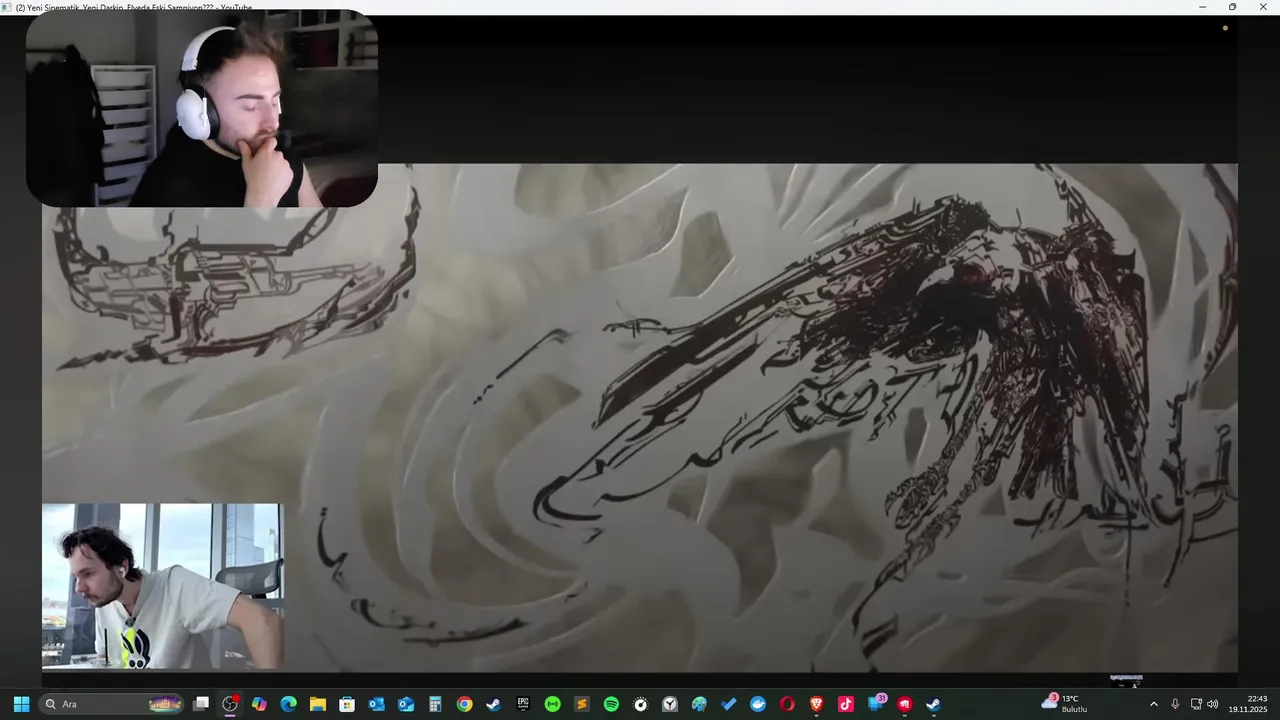Open the blue whale app icon
1280x720 pixels.
click(758, 704)
